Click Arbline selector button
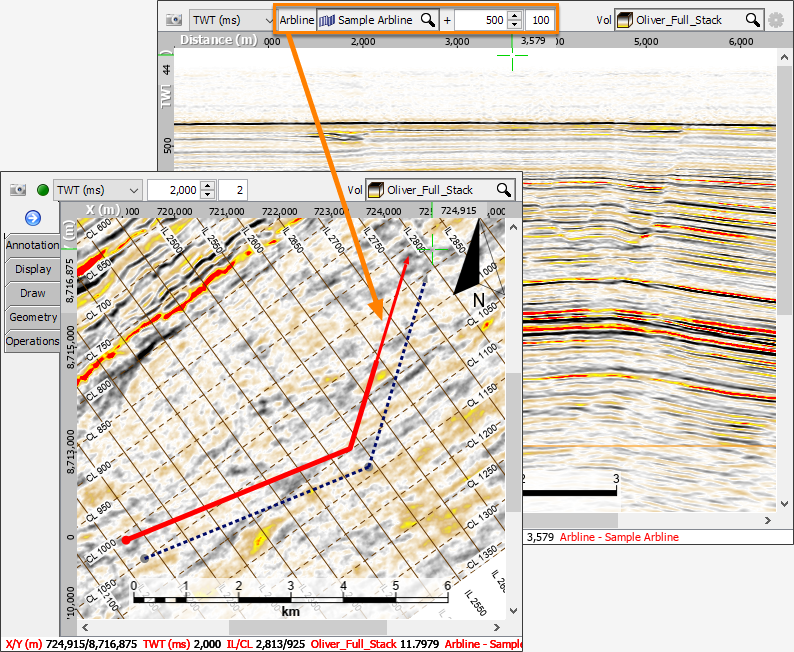794x652 pixels. (297, 20)
